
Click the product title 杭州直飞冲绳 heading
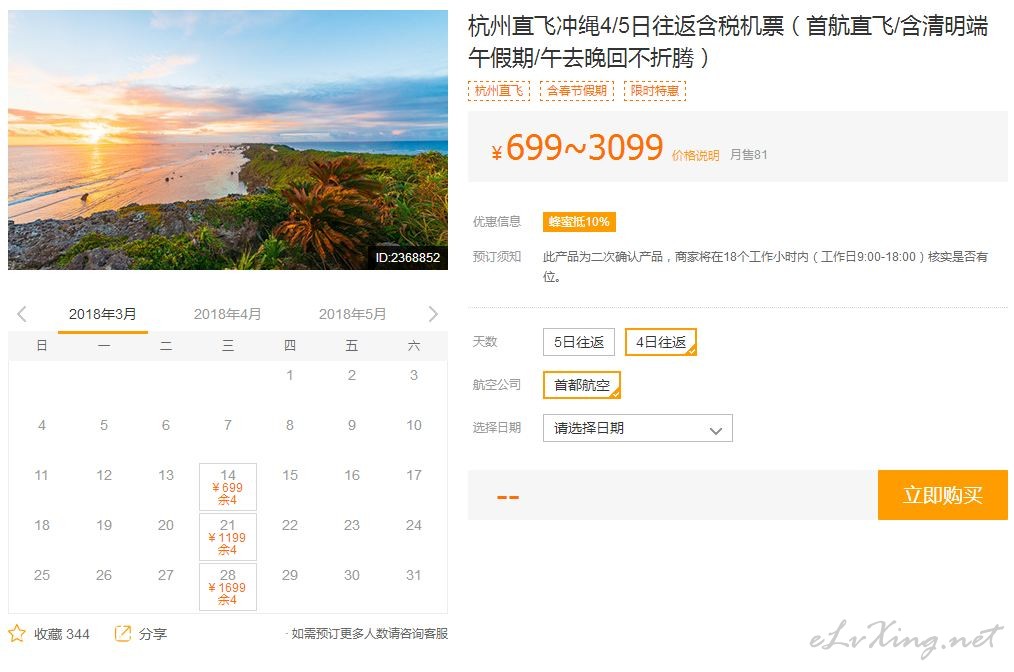pos(728,42)
